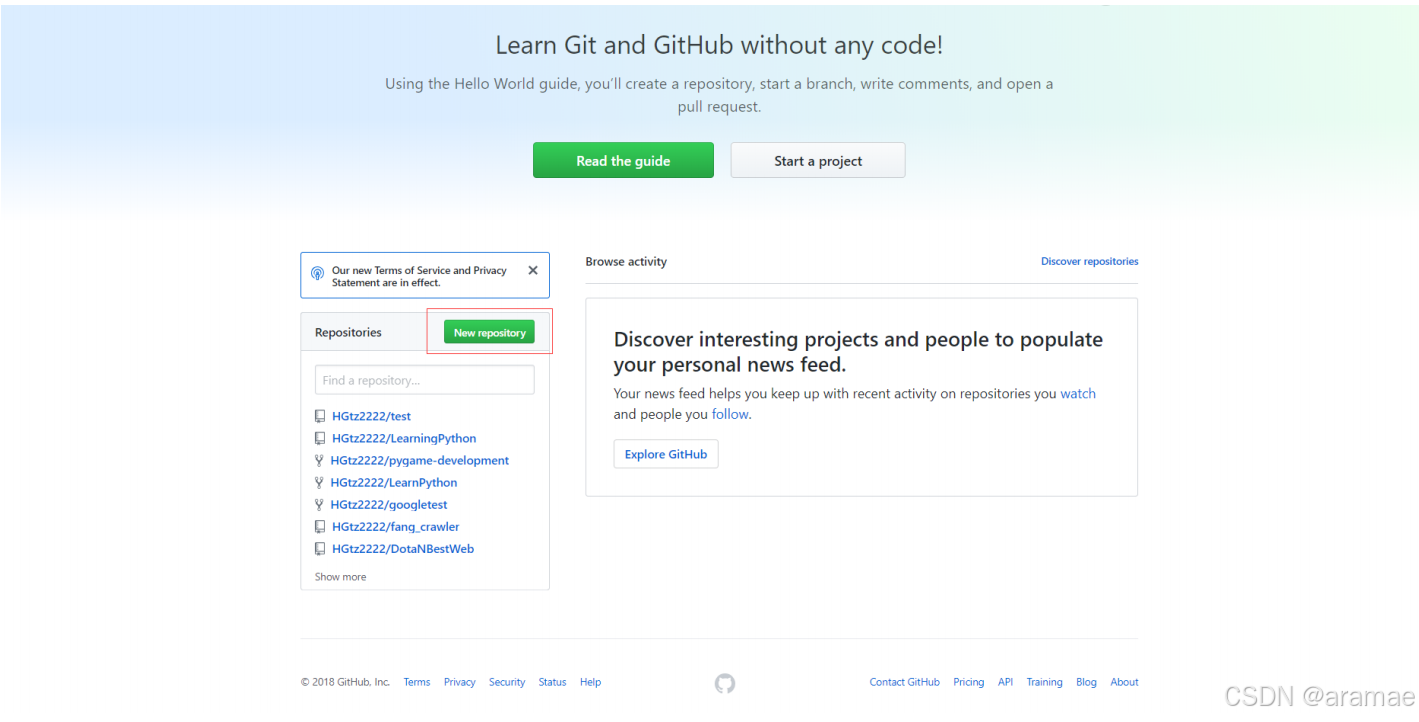Click 'Learn Git and GitHub without any code!' heading

pos(719,45)
